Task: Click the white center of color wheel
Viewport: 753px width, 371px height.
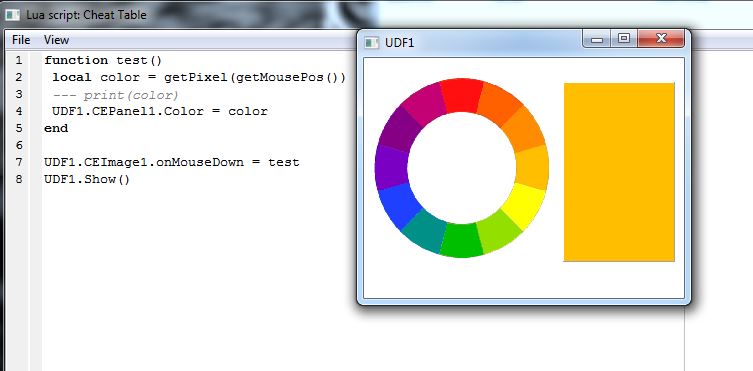Action: tap(462, 168)
